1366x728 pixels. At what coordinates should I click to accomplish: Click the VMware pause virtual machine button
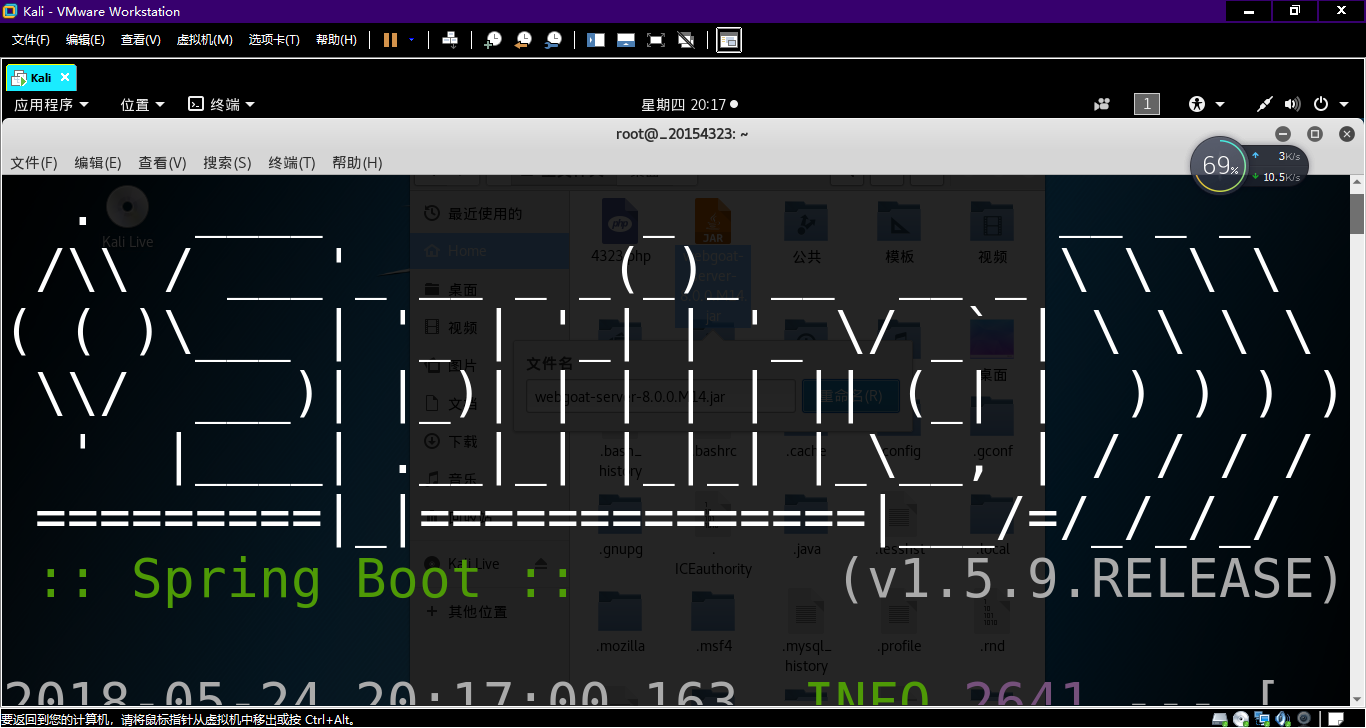click(x=390, y=40)
